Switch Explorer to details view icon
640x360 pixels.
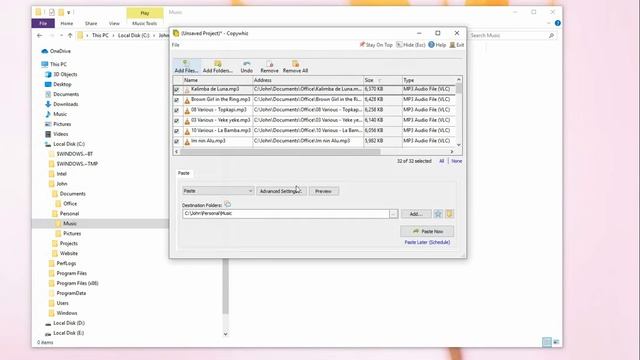pyautogui.click(x=547, y=342)
